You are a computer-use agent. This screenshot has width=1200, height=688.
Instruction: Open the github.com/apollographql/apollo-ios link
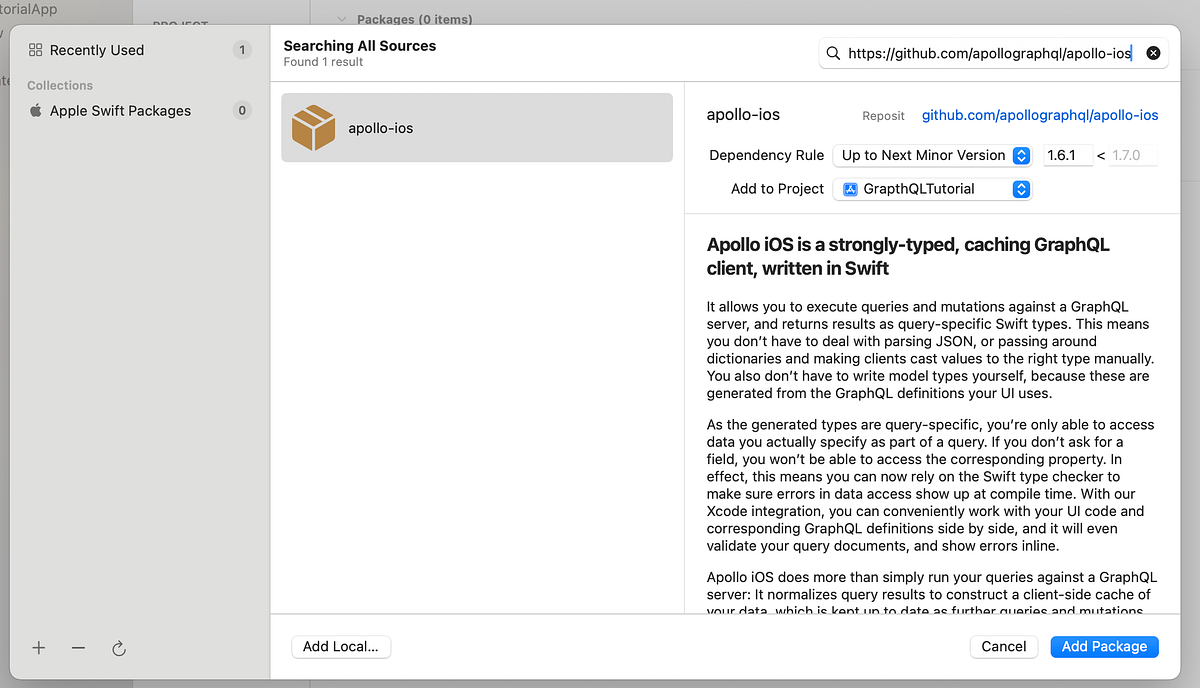[x=1039, y=114]
